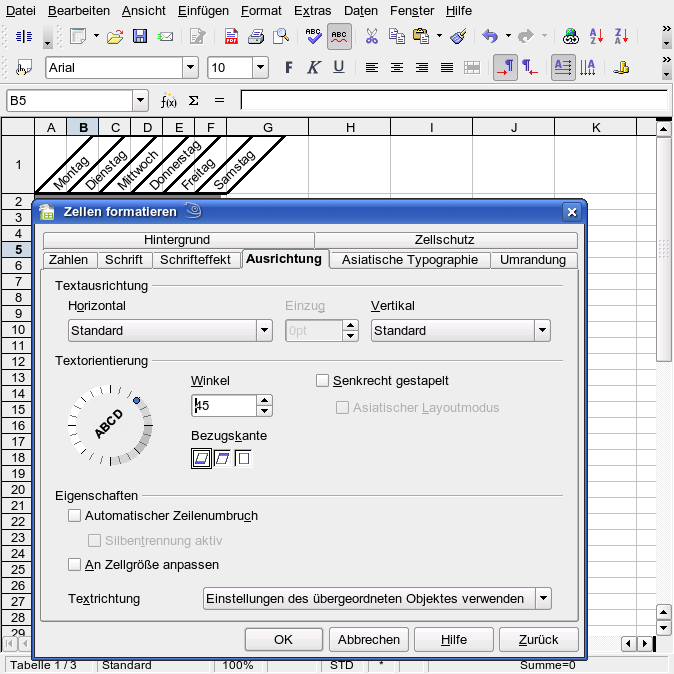Click the Save document icon
The image size is (674, 674).
[140, 37]
